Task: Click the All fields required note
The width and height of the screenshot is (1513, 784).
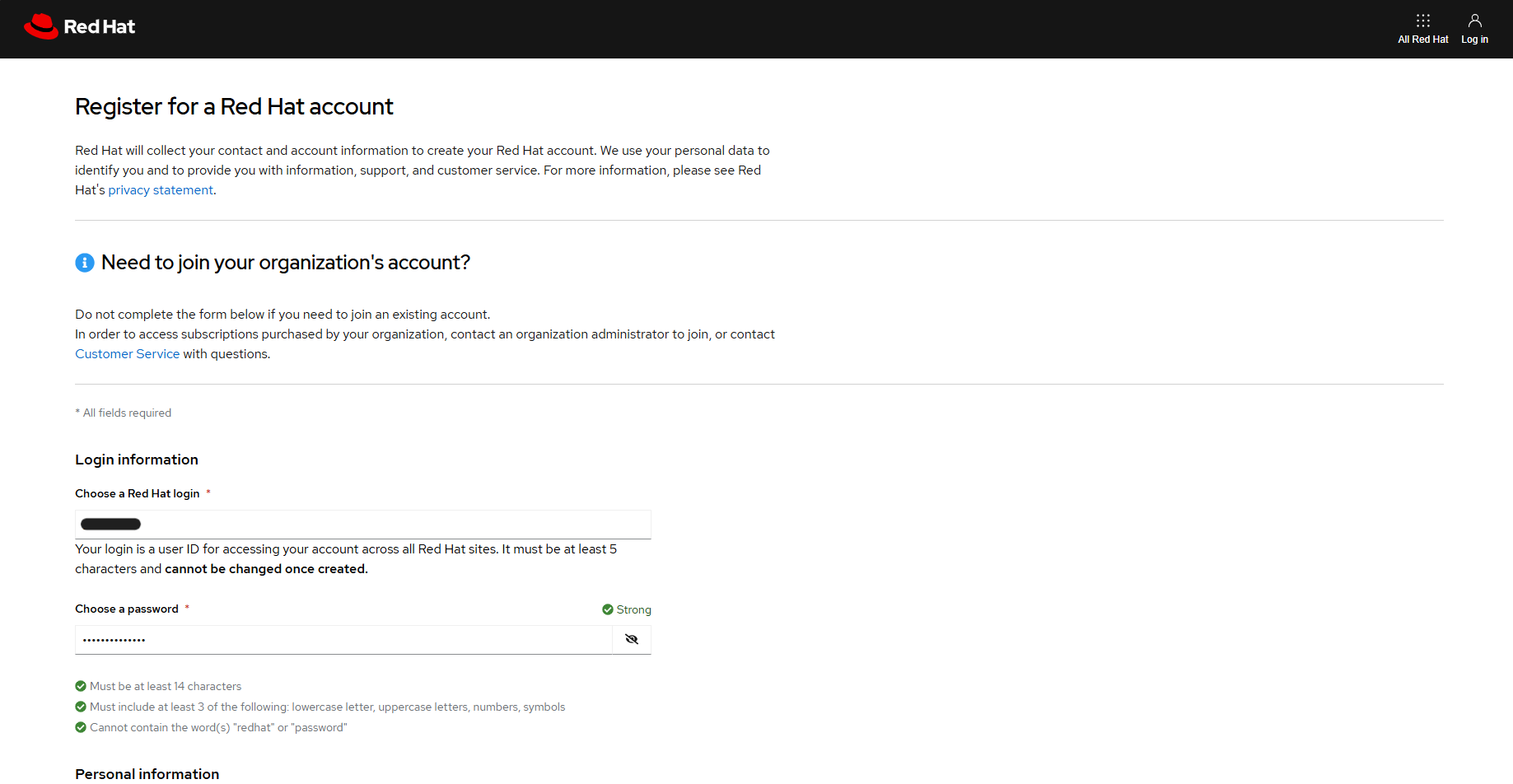Action: 124,413
